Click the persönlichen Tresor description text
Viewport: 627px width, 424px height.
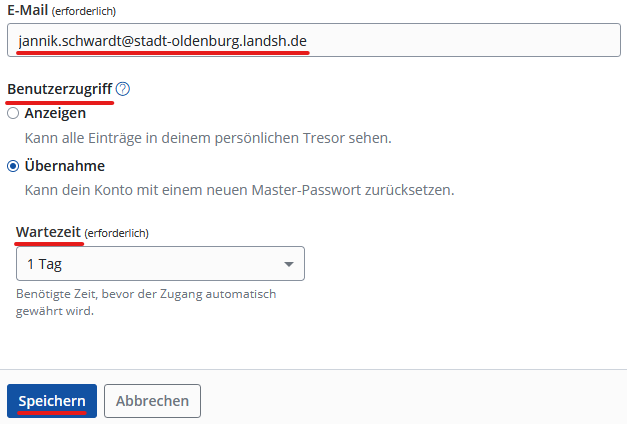click(x=207, y=137)
